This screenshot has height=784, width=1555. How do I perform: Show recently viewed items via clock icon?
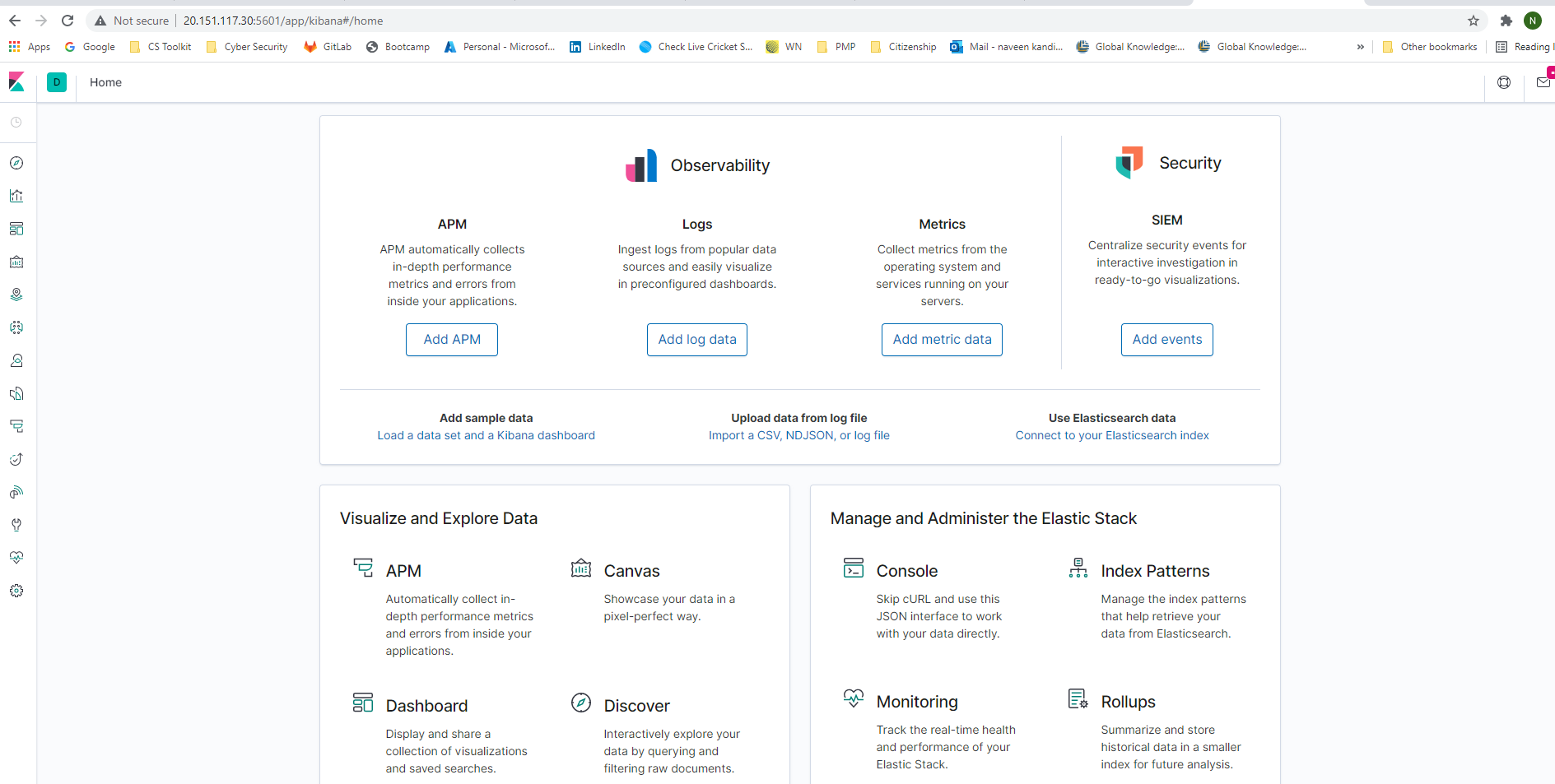click(16, 122)
